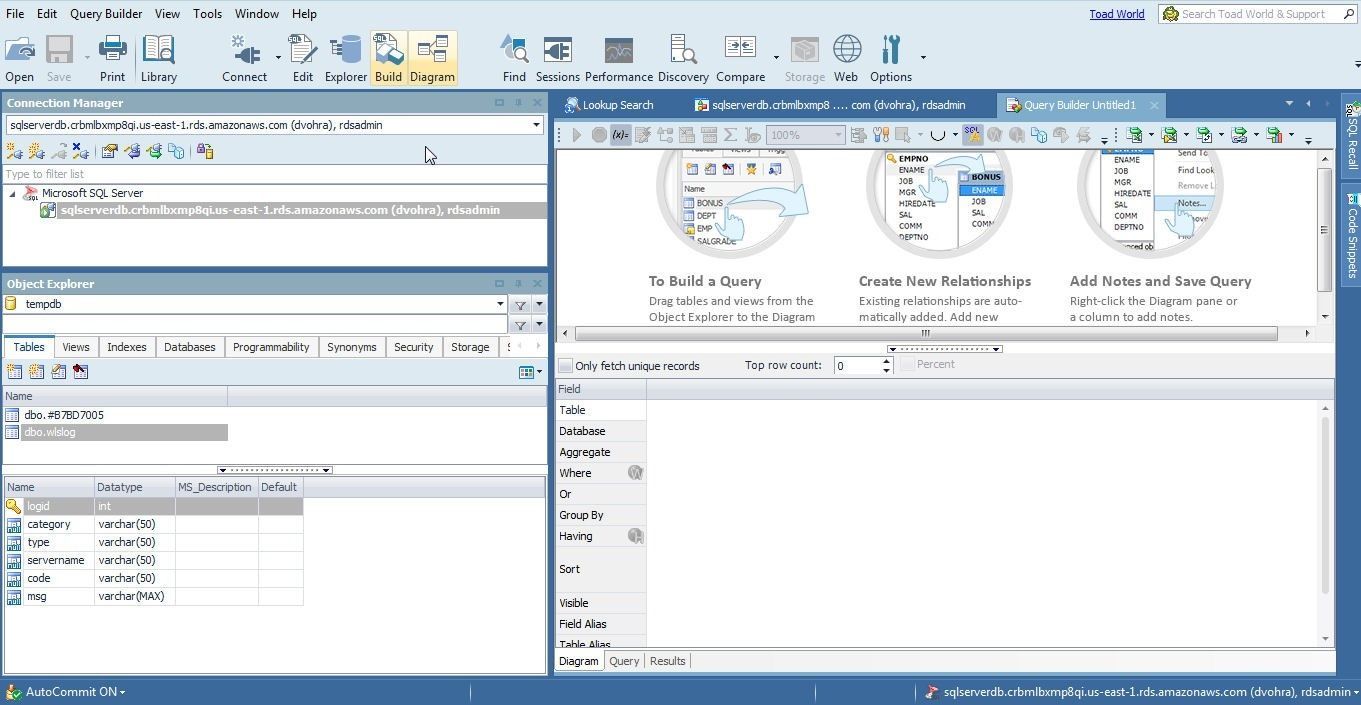
Task: Click the Where row filter button
Action: click(635, 473)
